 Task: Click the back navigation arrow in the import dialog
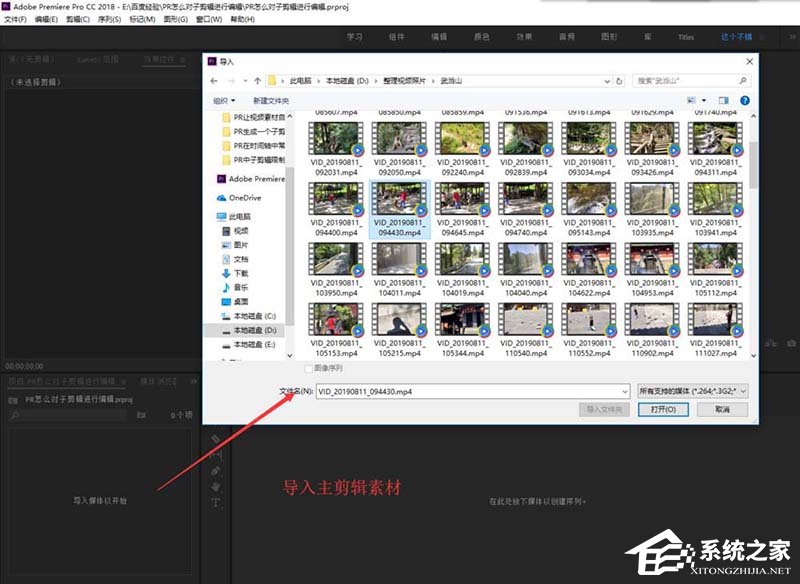(212, 81)
